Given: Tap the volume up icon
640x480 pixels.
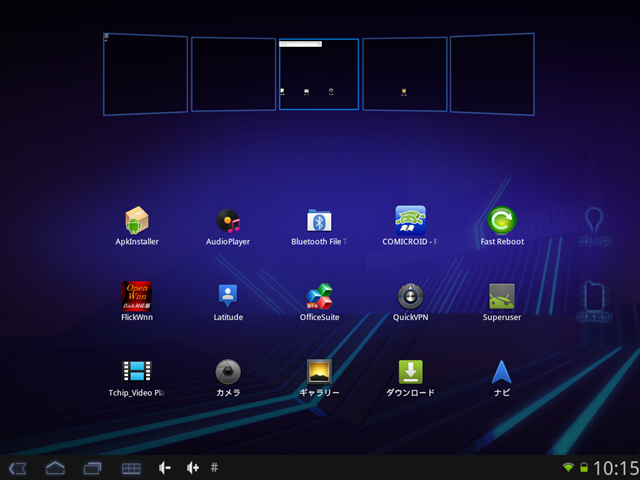Looking at the screenshot, I should pyautogui.click(x=193, y=468).
